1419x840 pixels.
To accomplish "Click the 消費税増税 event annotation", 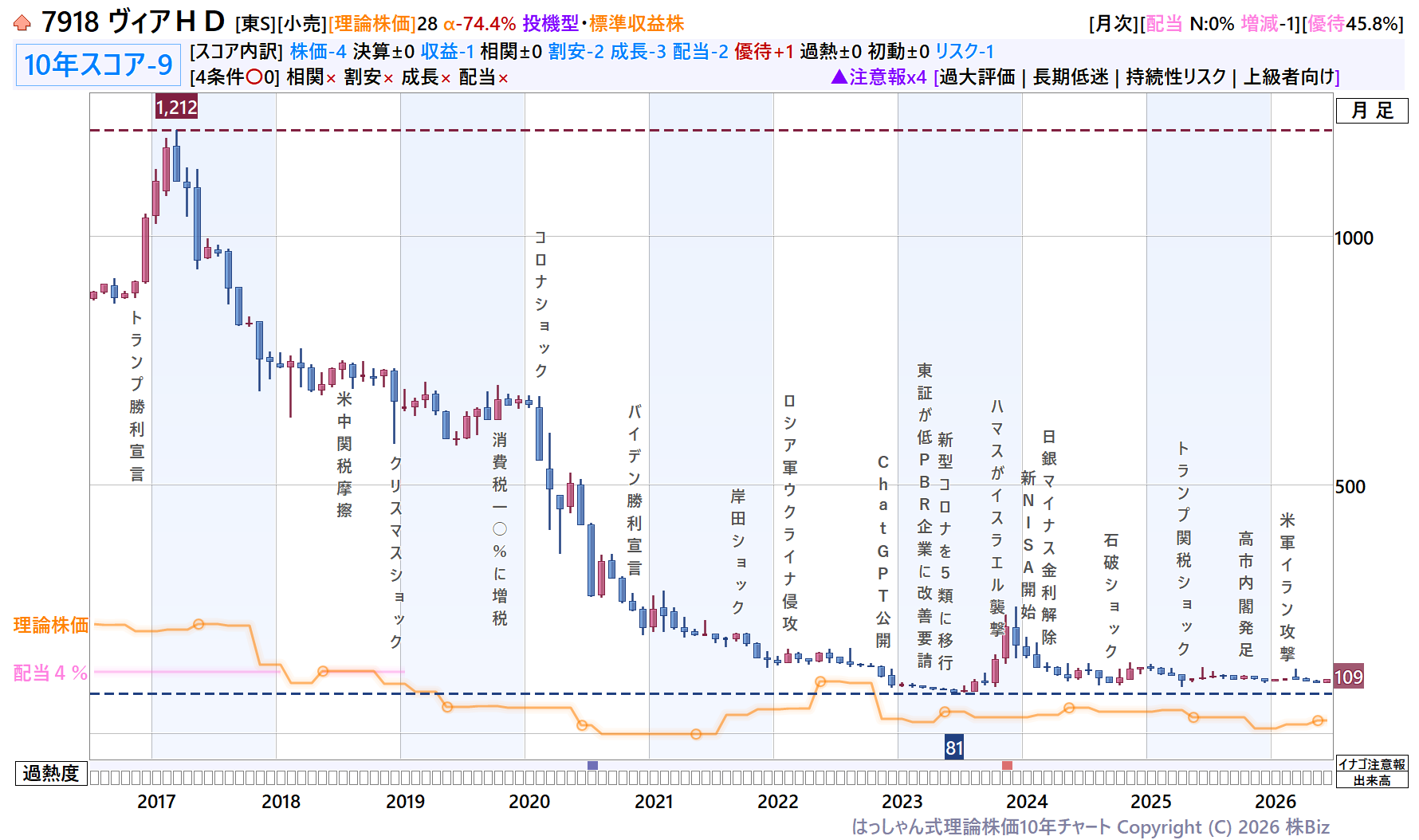I will click(500, 529).
